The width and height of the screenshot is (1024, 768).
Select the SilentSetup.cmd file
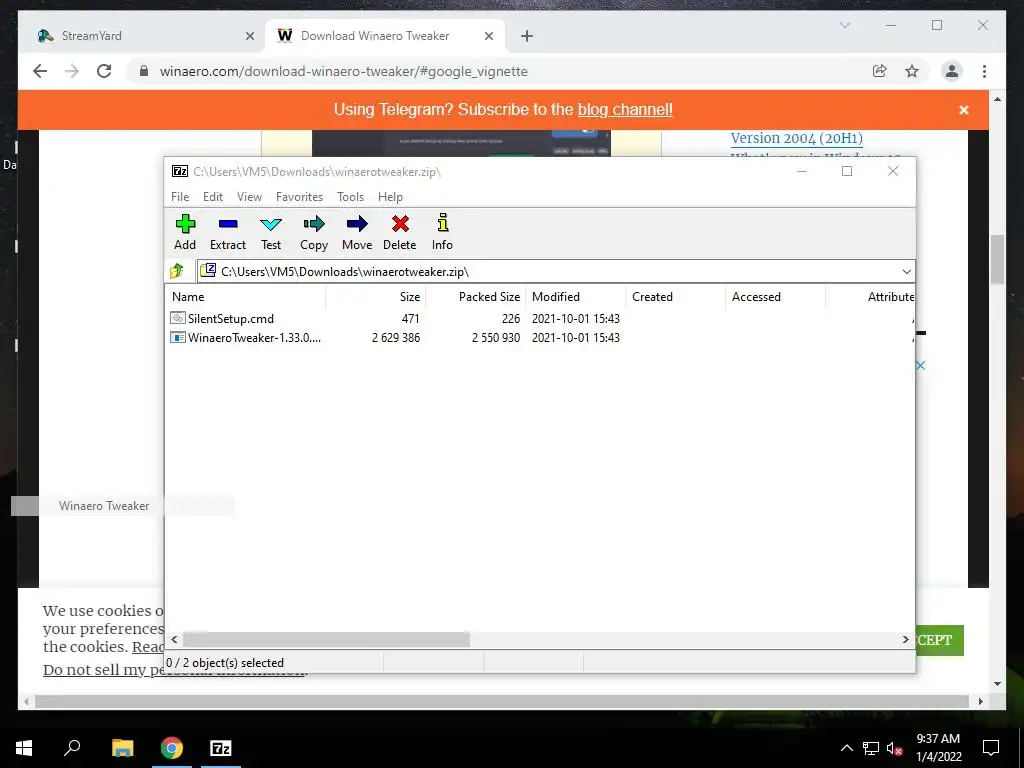[x=231, y=319]
